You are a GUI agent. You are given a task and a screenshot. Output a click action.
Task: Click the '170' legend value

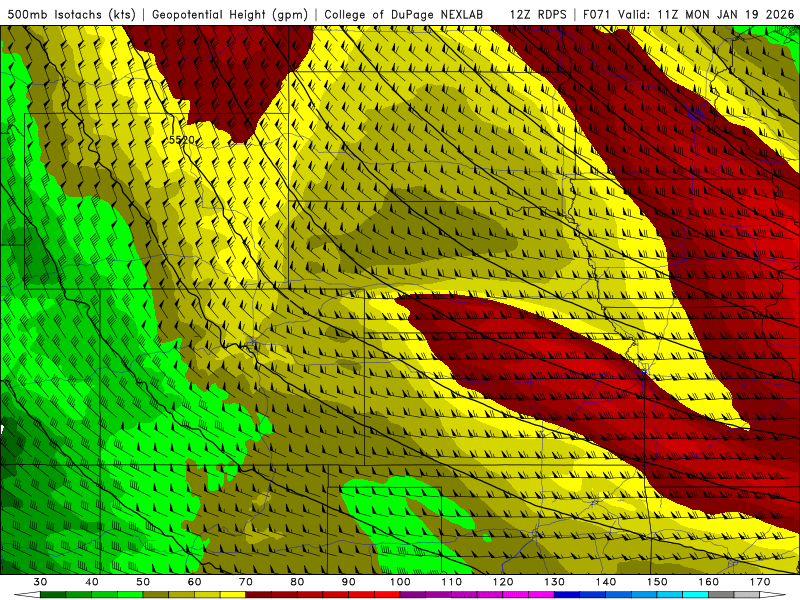click(x=760, y=582)
